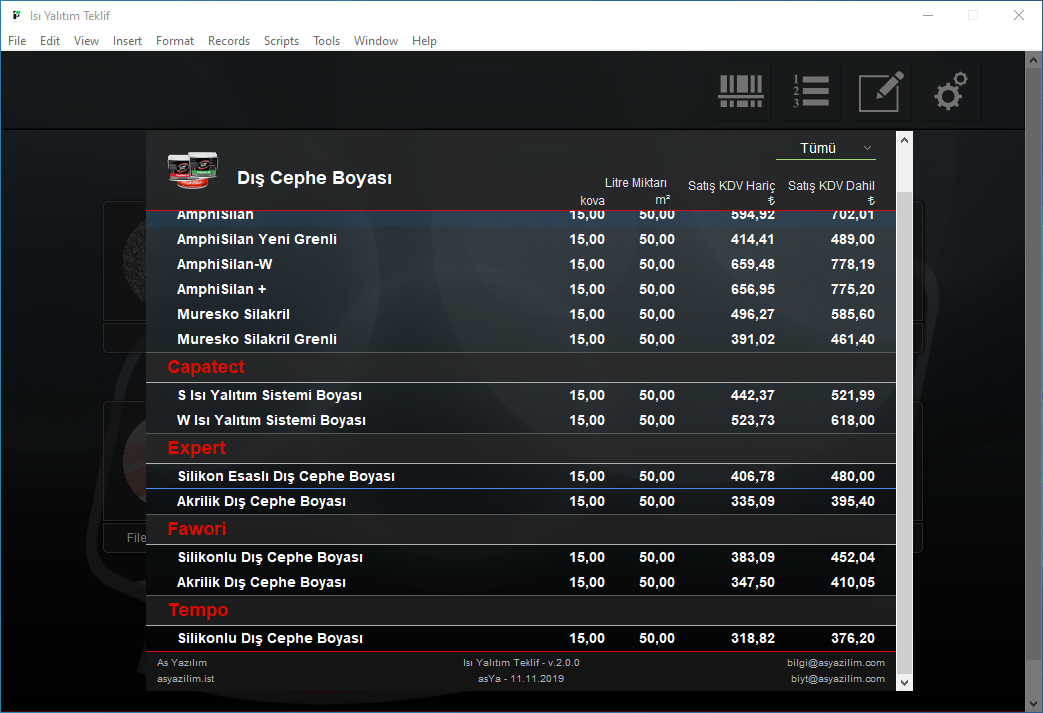Open the Edit menu
1043x713 pixels.
point(50,41)
